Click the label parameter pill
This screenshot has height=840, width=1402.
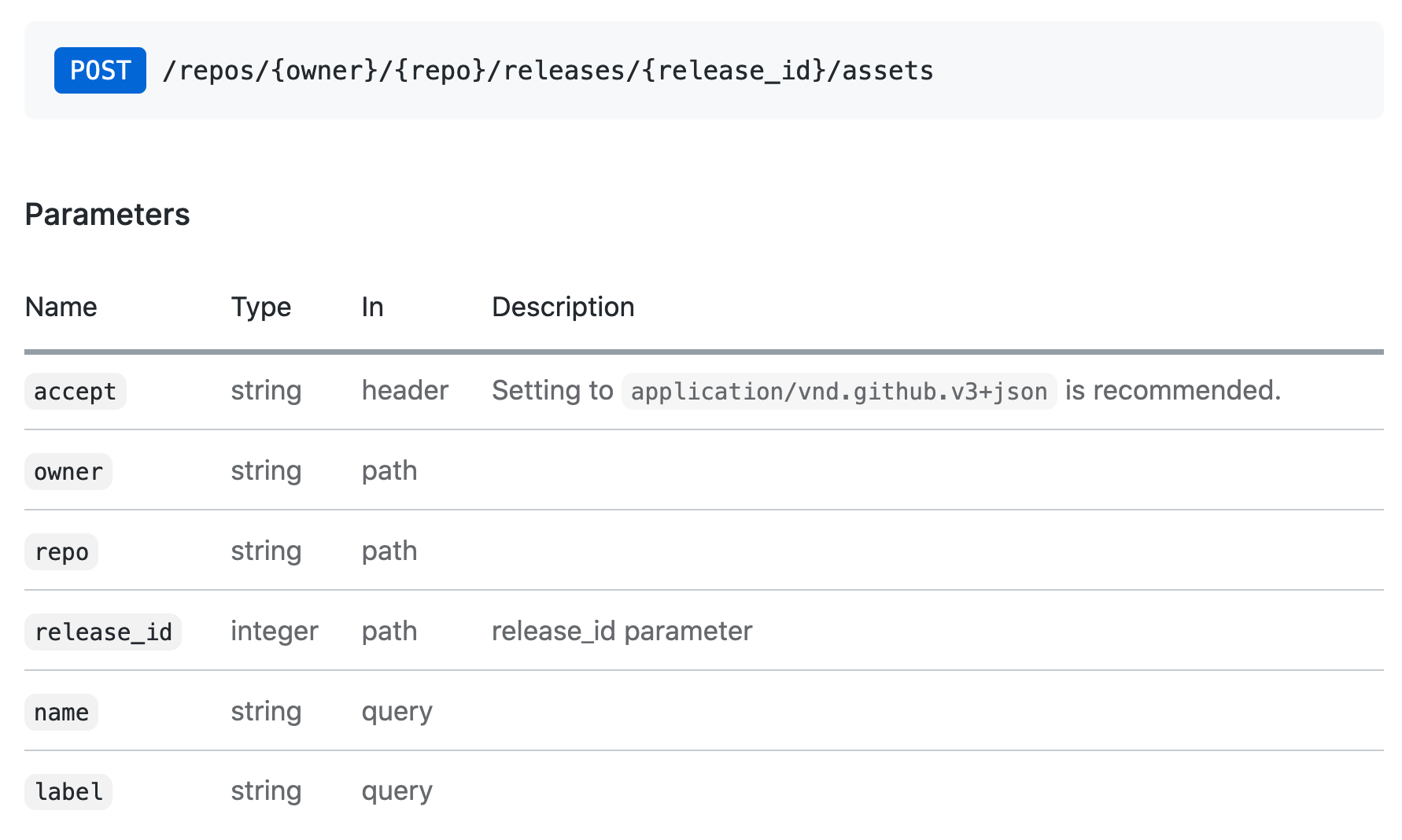68,792
